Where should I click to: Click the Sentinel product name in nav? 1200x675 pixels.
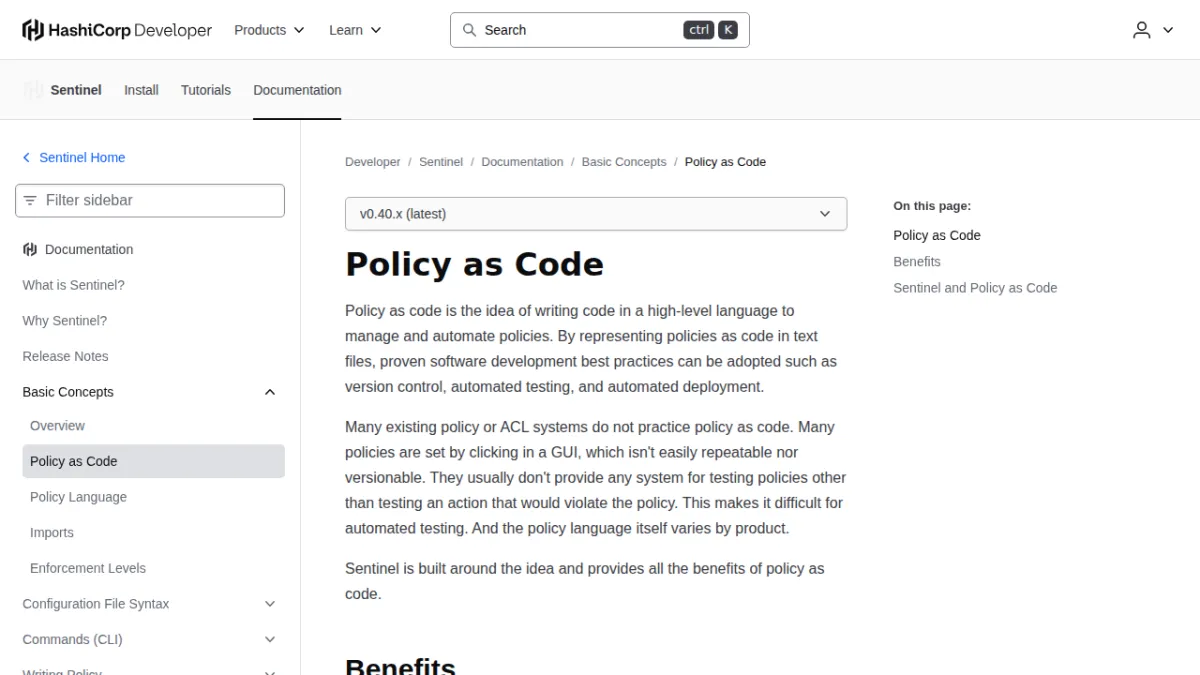[x=76, y=90]
